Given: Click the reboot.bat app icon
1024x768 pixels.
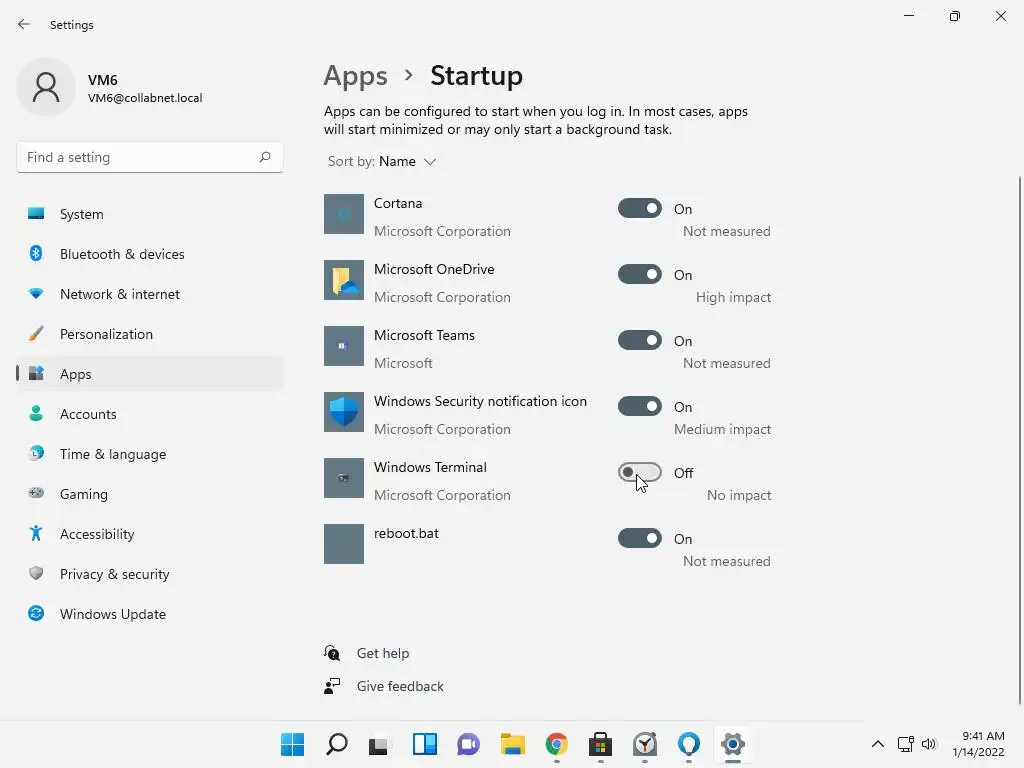Looking at the screenshot, I should click(344, 543).
